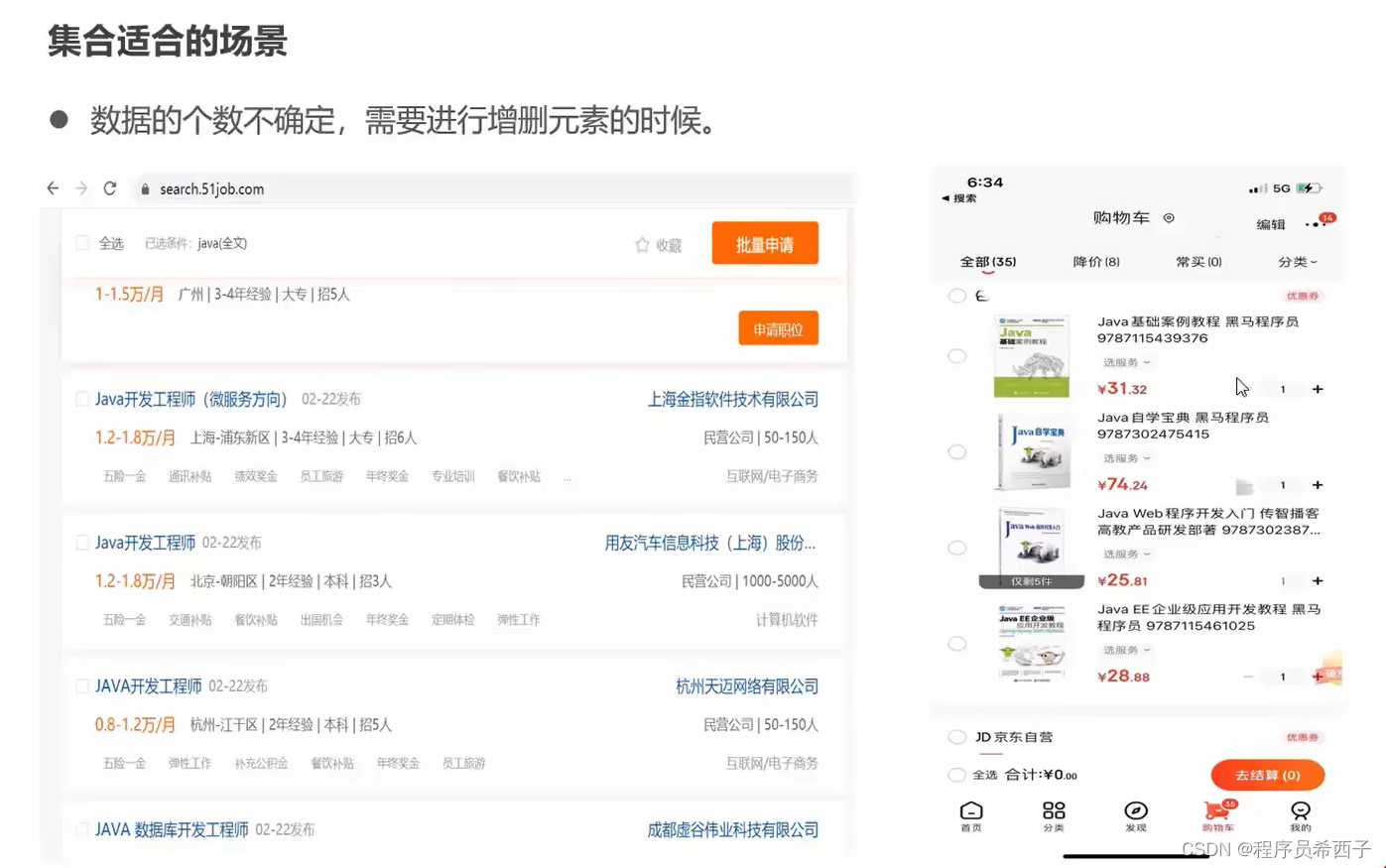Tap the 首页 home icon

[x=971, y=811]
